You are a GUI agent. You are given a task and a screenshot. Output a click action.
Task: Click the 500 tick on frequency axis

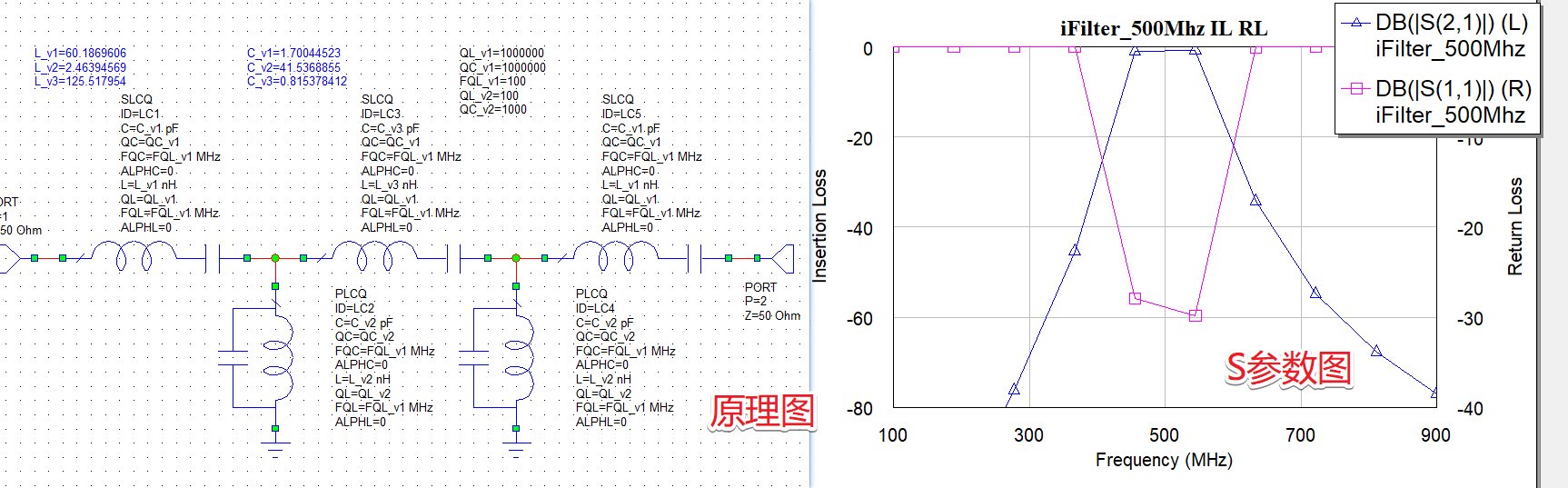(1164, 435)
